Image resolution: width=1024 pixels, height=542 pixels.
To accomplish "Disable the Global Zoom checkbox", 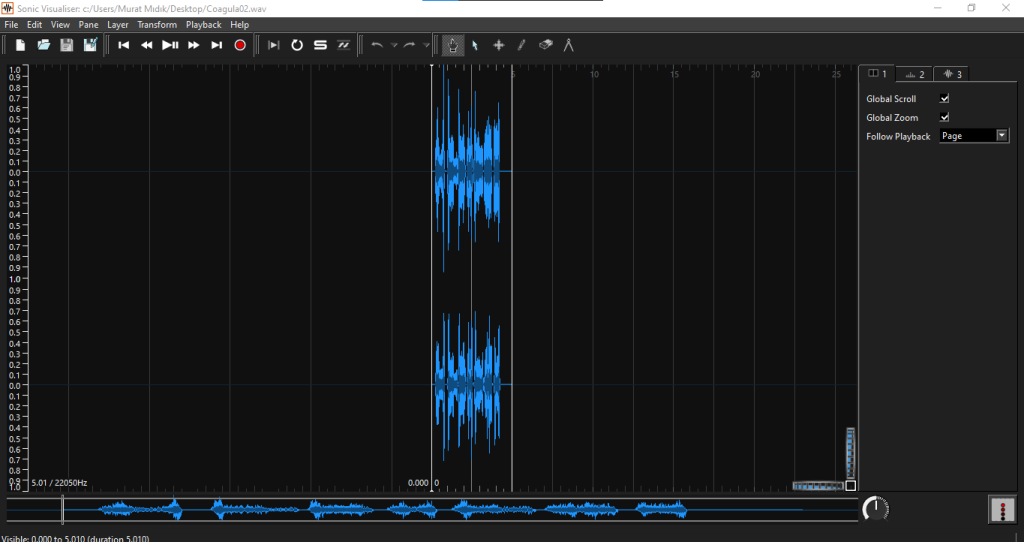I will coord(944,118).
